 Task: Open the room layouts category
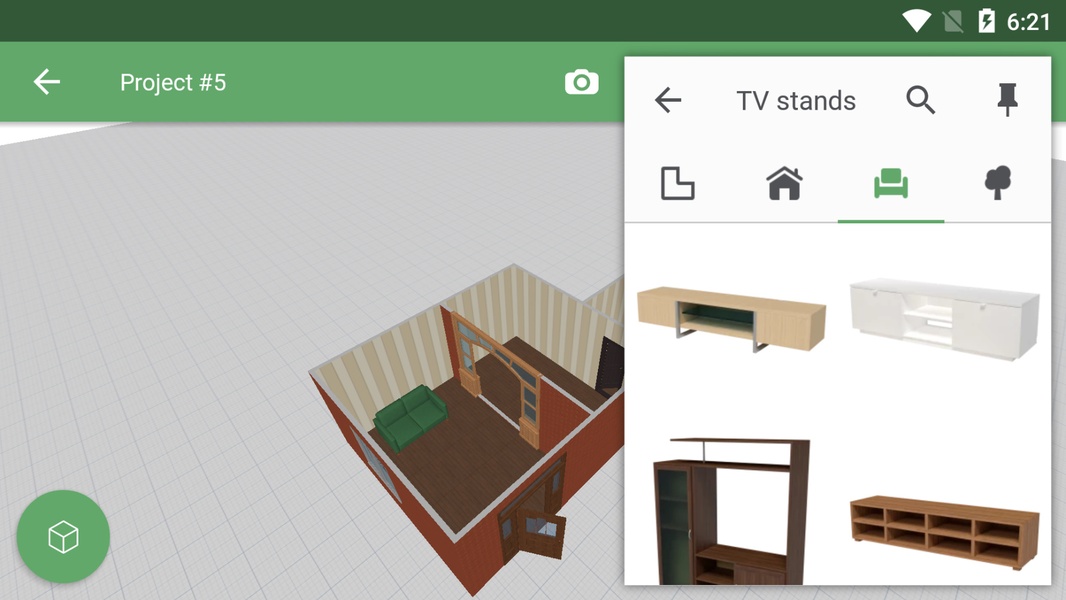point(678,183)
